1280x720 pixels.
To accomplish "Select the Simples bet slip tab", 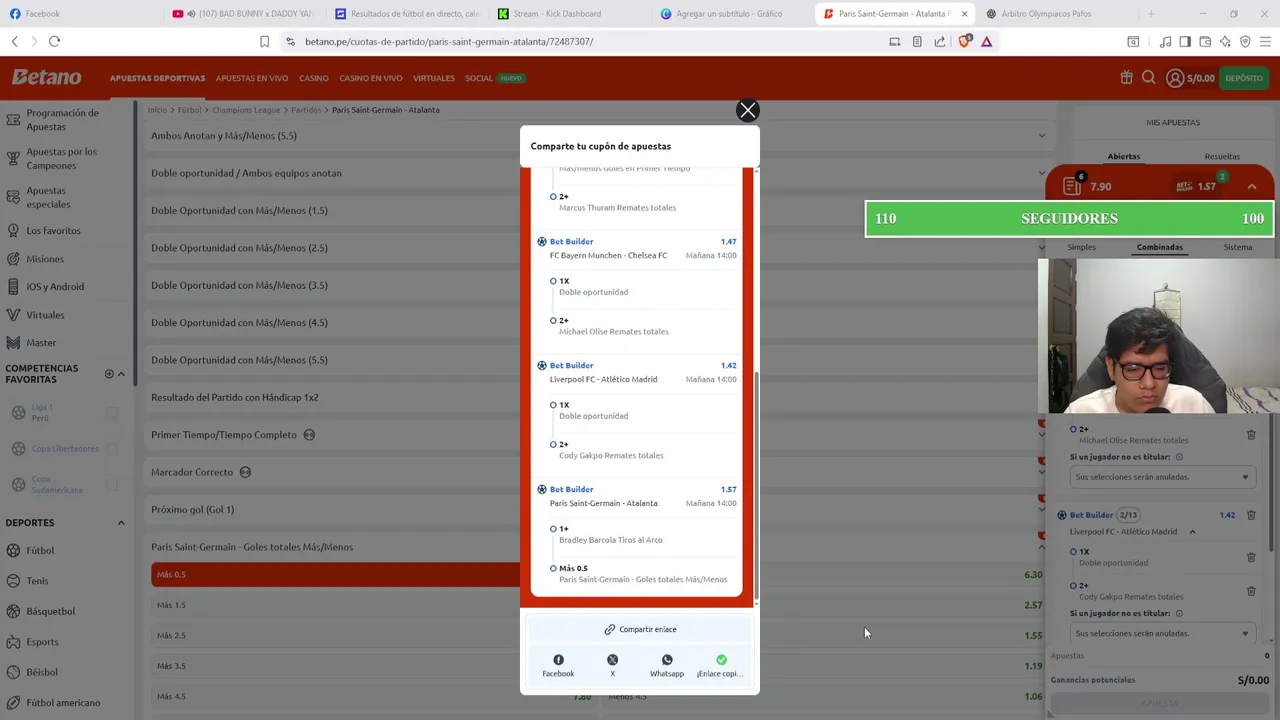I will pyautogui.click(x=1081, y=247).
